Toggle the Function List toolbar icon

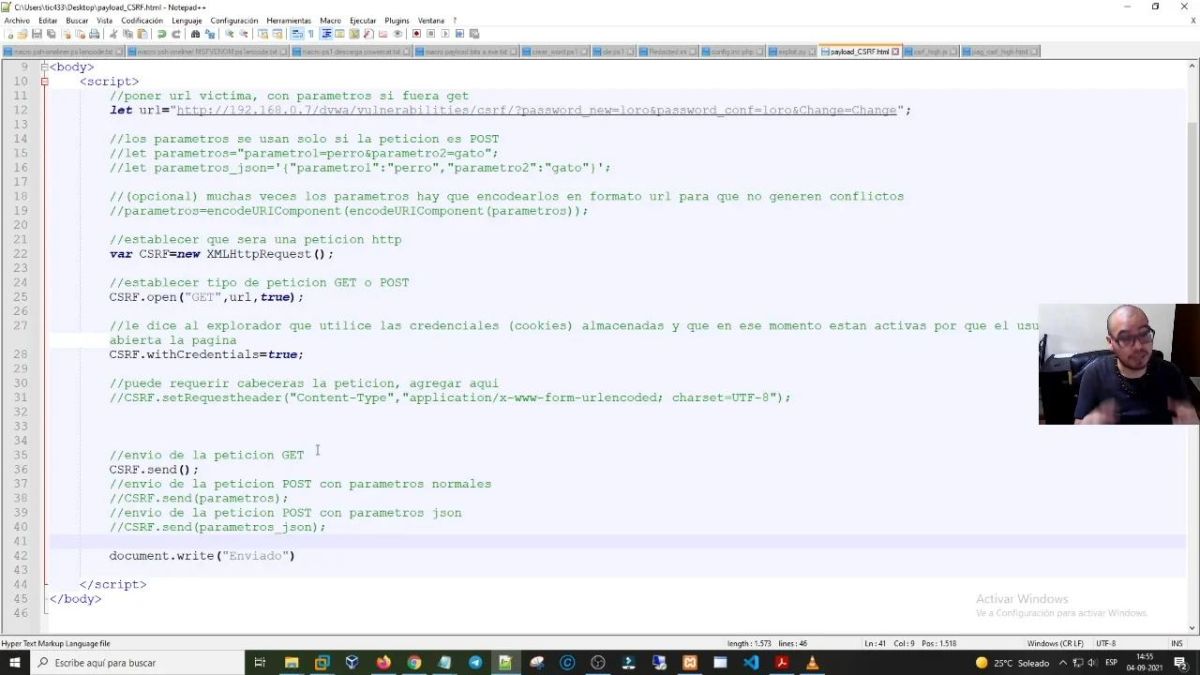pos(368,34)
